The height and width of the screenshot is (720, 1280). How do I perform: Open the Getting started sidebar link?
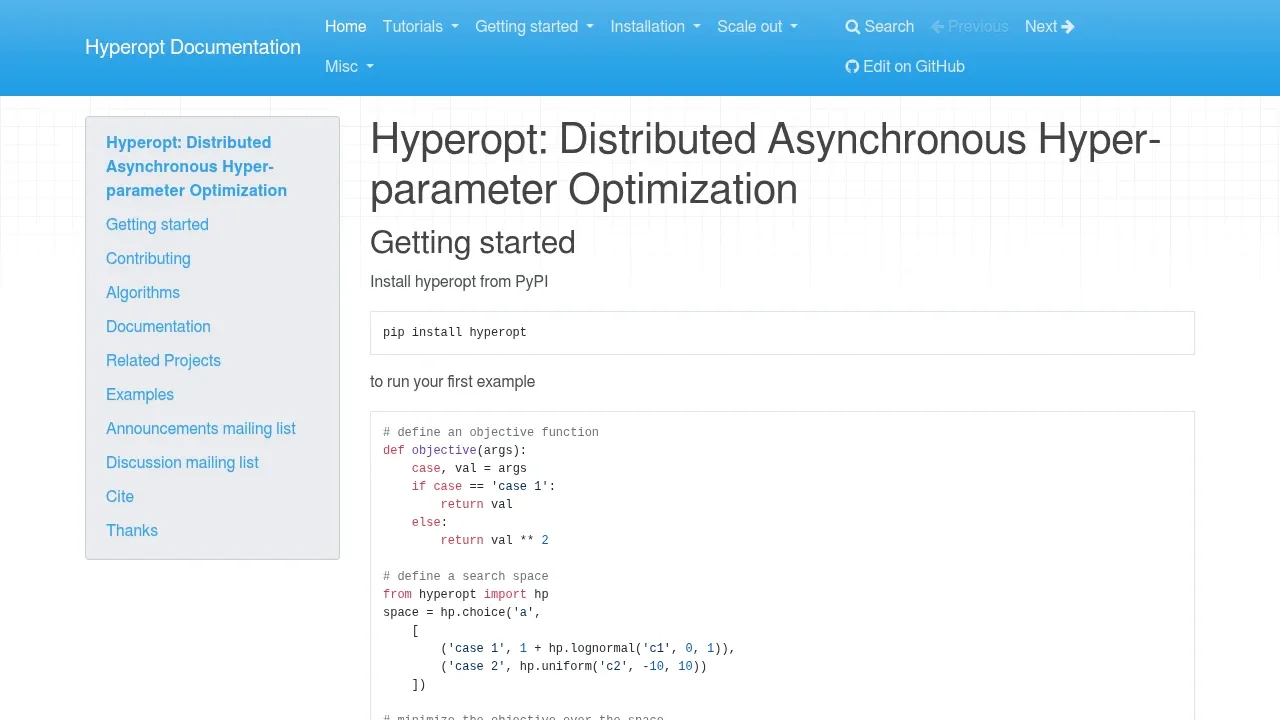157,225
